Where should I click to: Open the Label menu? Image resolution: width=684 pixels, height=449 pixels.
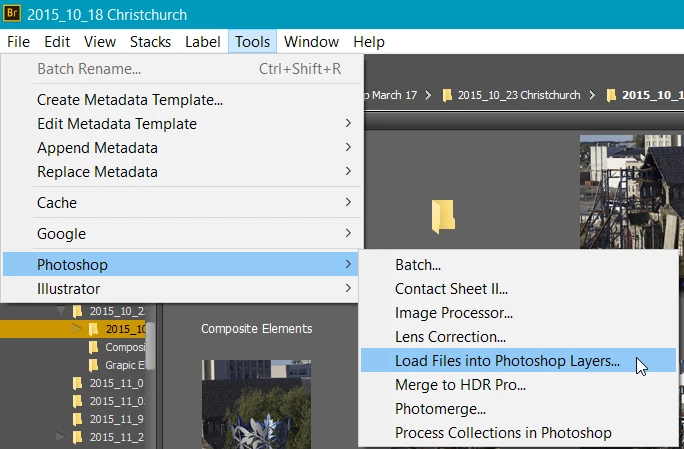tap(202, 42)
